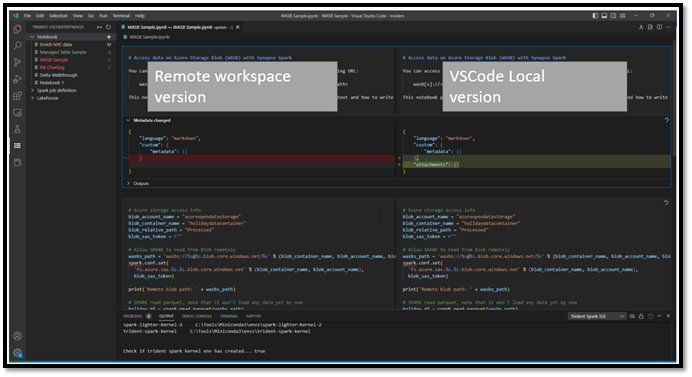Open the Accounts icon in activity bar
The image size is (692, 377).
click(x=18, y=336)
